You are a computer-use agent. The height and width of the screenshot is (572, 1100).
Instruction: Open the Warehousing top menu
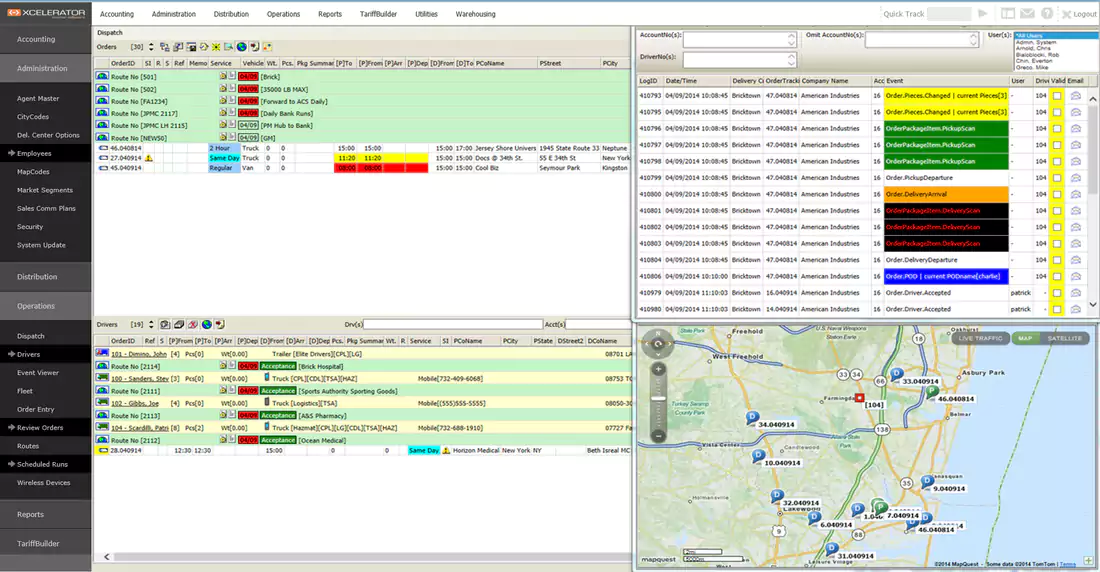475,15
